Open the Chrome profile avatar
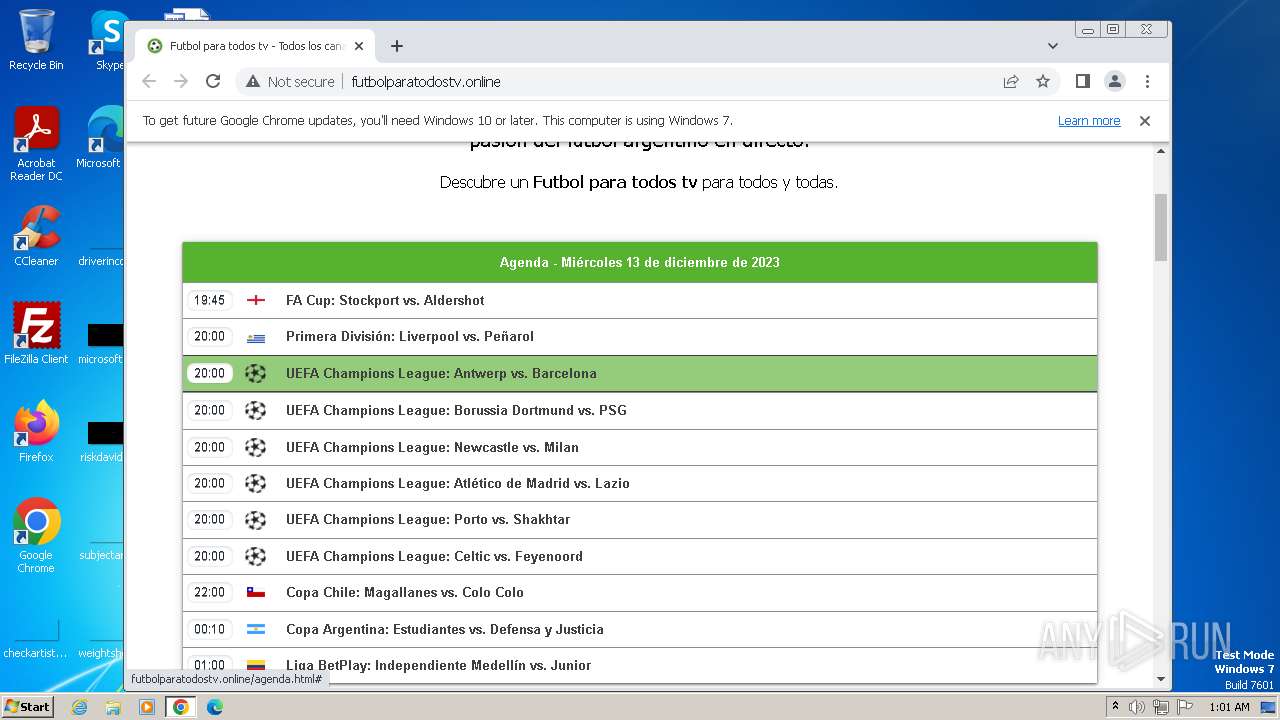1280x720 pixels. (x=1115, y=81)
